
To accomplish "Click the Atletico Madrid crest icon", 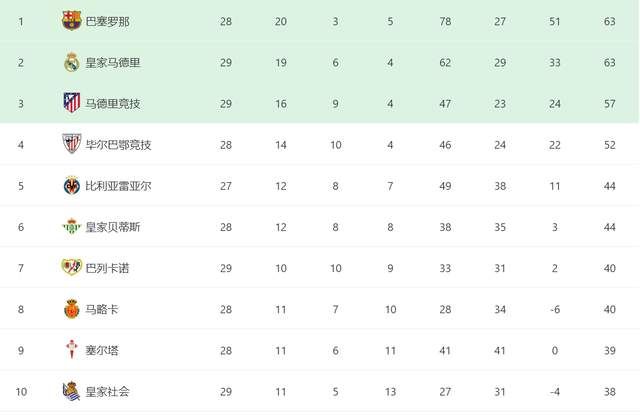I will (x=72, y=103).
